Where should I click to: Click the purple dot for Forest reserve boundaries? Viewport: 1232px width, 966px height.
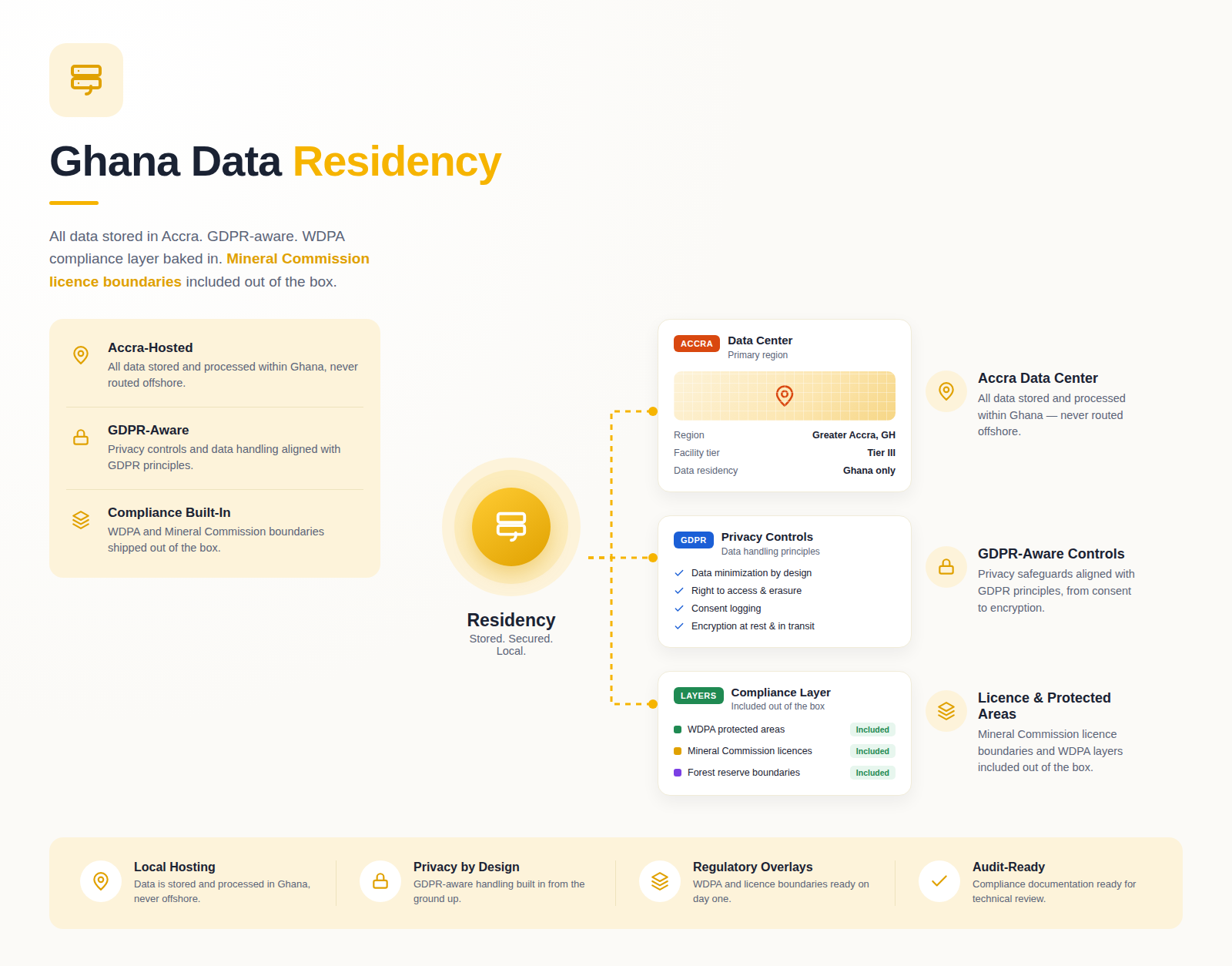678,773
